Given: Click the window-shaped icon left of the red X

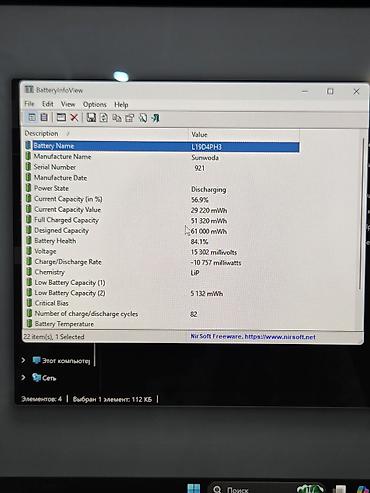Looking at the screenshot, I should [x=61, y=117].
